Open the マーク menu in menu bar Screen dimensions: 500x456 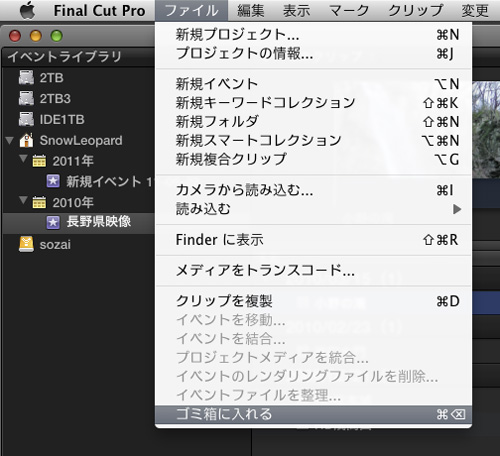click(x=349, y=11)
